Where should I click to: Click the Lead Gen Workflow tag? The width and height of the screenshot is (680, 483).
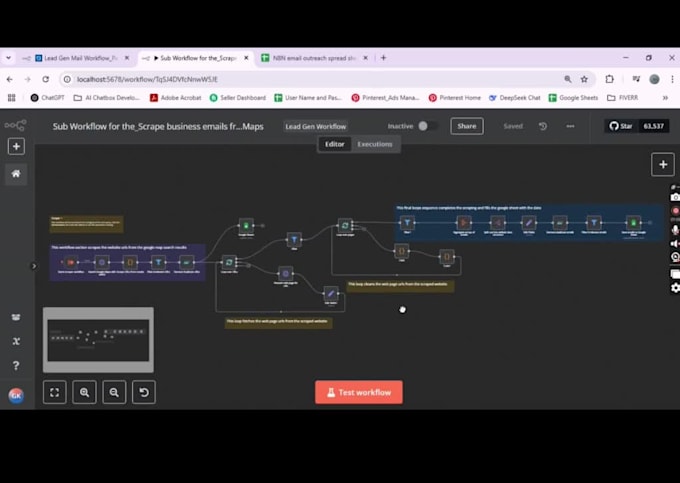(x=315, y=127)
